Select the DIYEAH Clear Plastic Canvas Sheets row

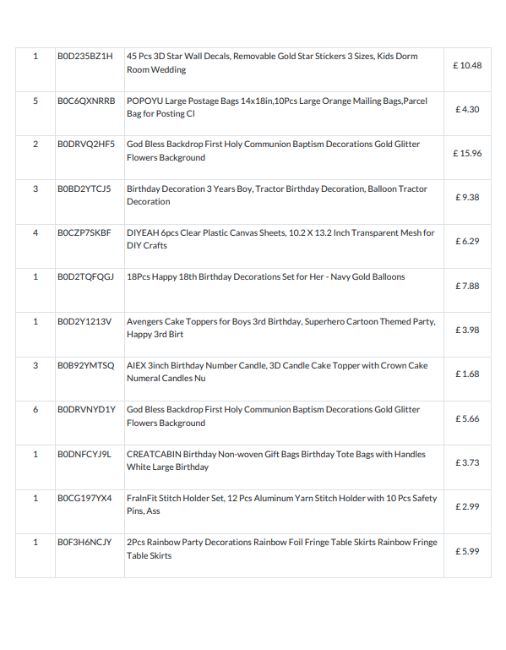pyautogui.click(x=253, y=247)
